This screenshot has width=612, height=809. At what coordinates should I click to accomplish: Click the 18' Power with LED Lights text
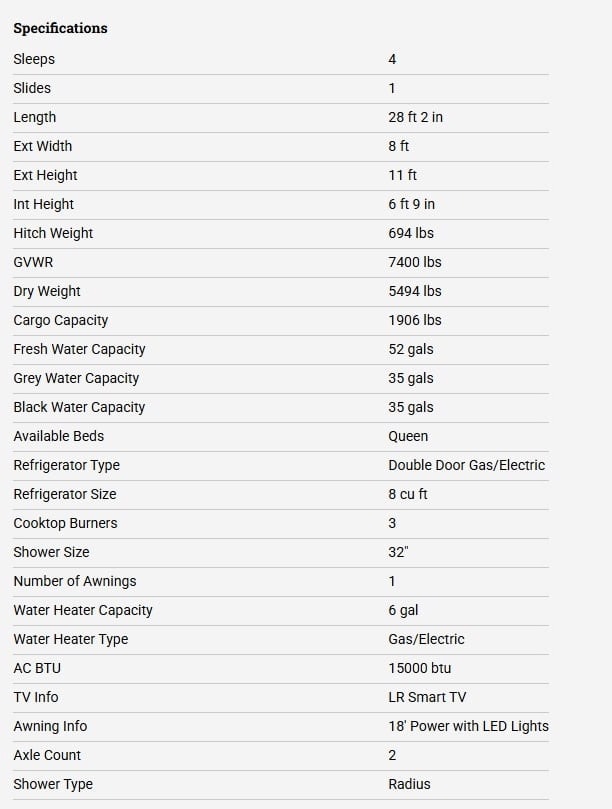click(x=469, y=726)
